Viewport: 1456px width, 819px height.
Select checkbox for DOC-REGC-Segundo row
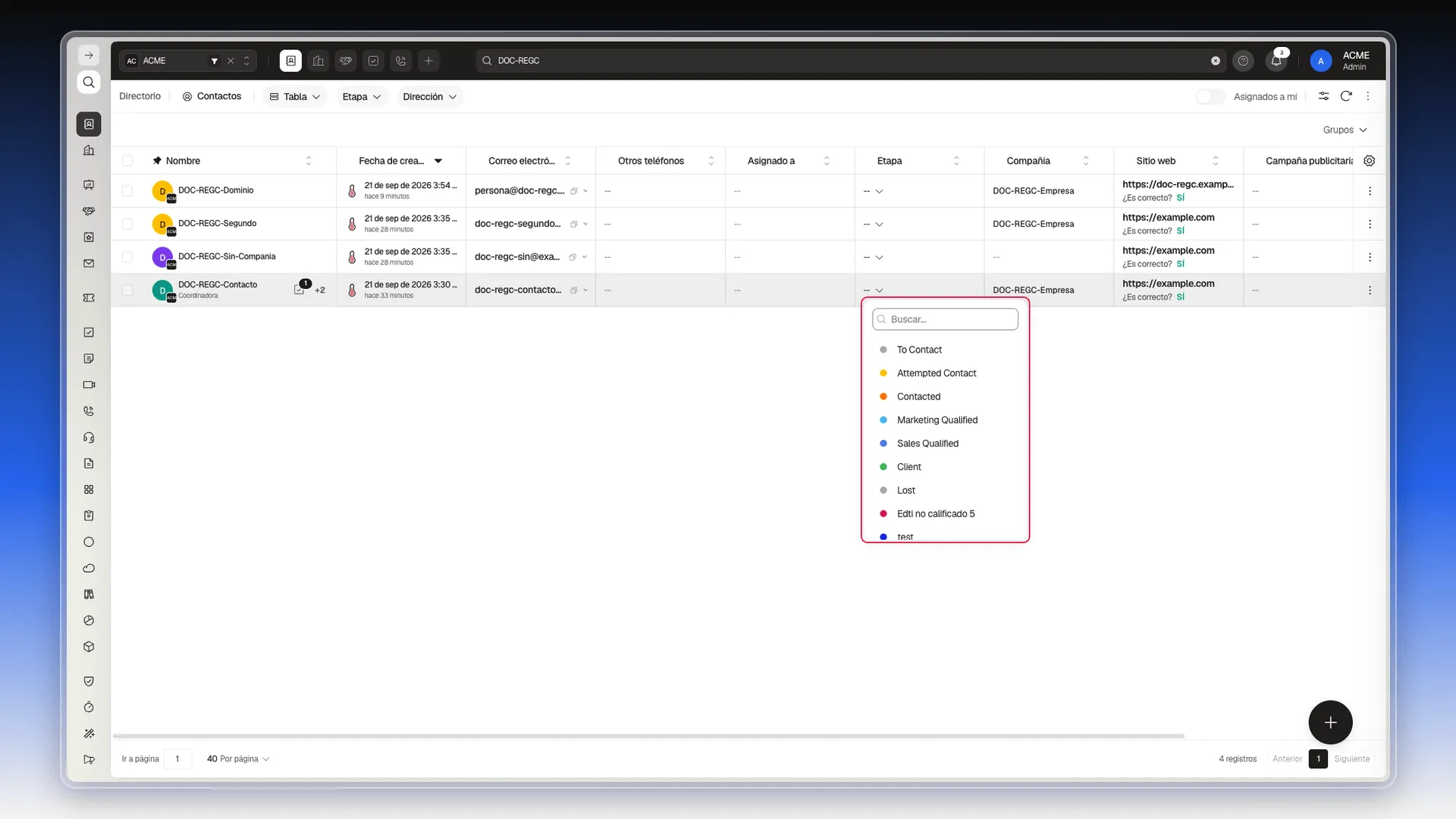[x=127, y=224]
